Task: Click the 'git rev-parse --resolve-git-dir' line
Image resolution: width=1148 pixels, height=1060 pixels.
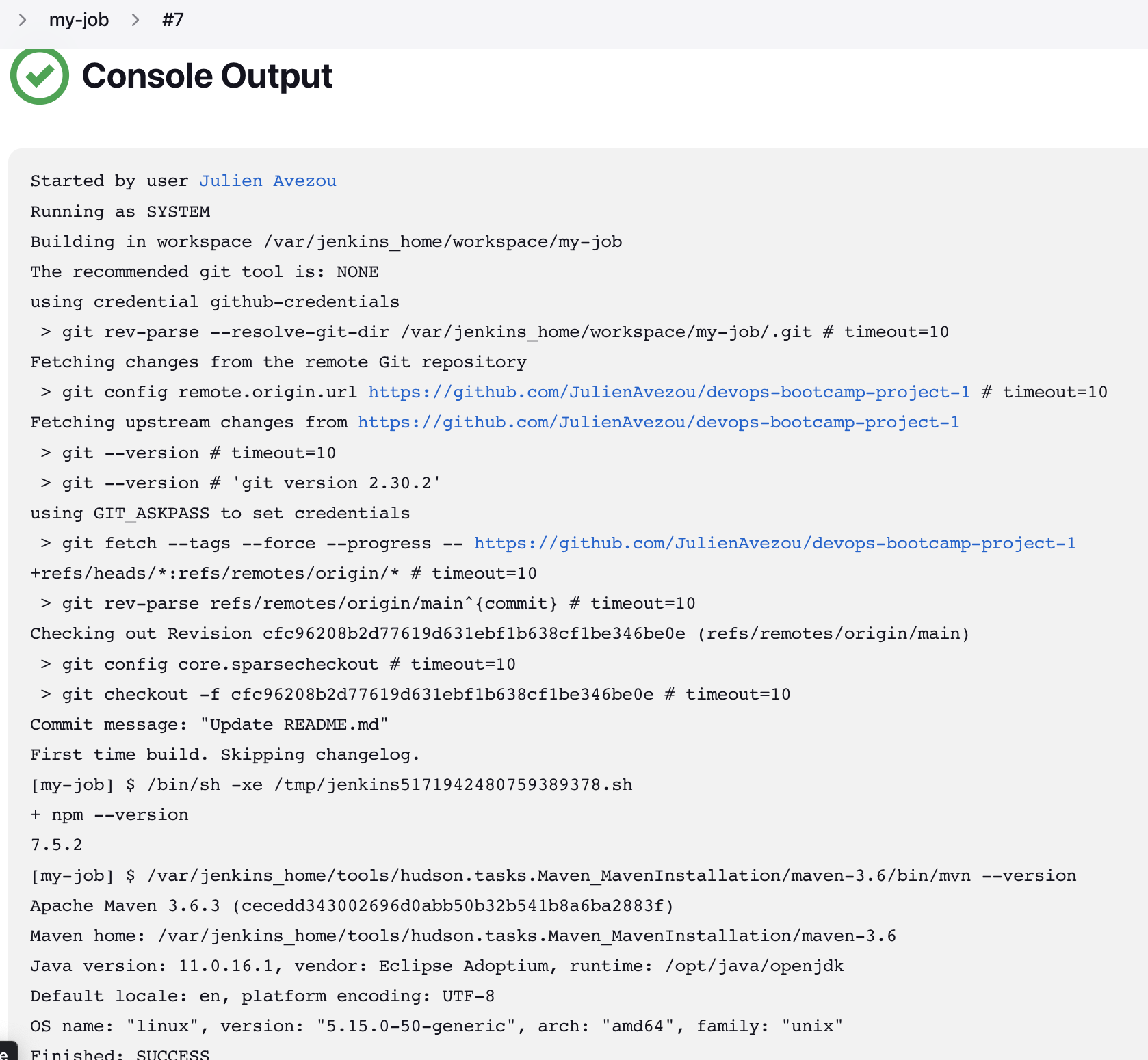Action: 495,332
